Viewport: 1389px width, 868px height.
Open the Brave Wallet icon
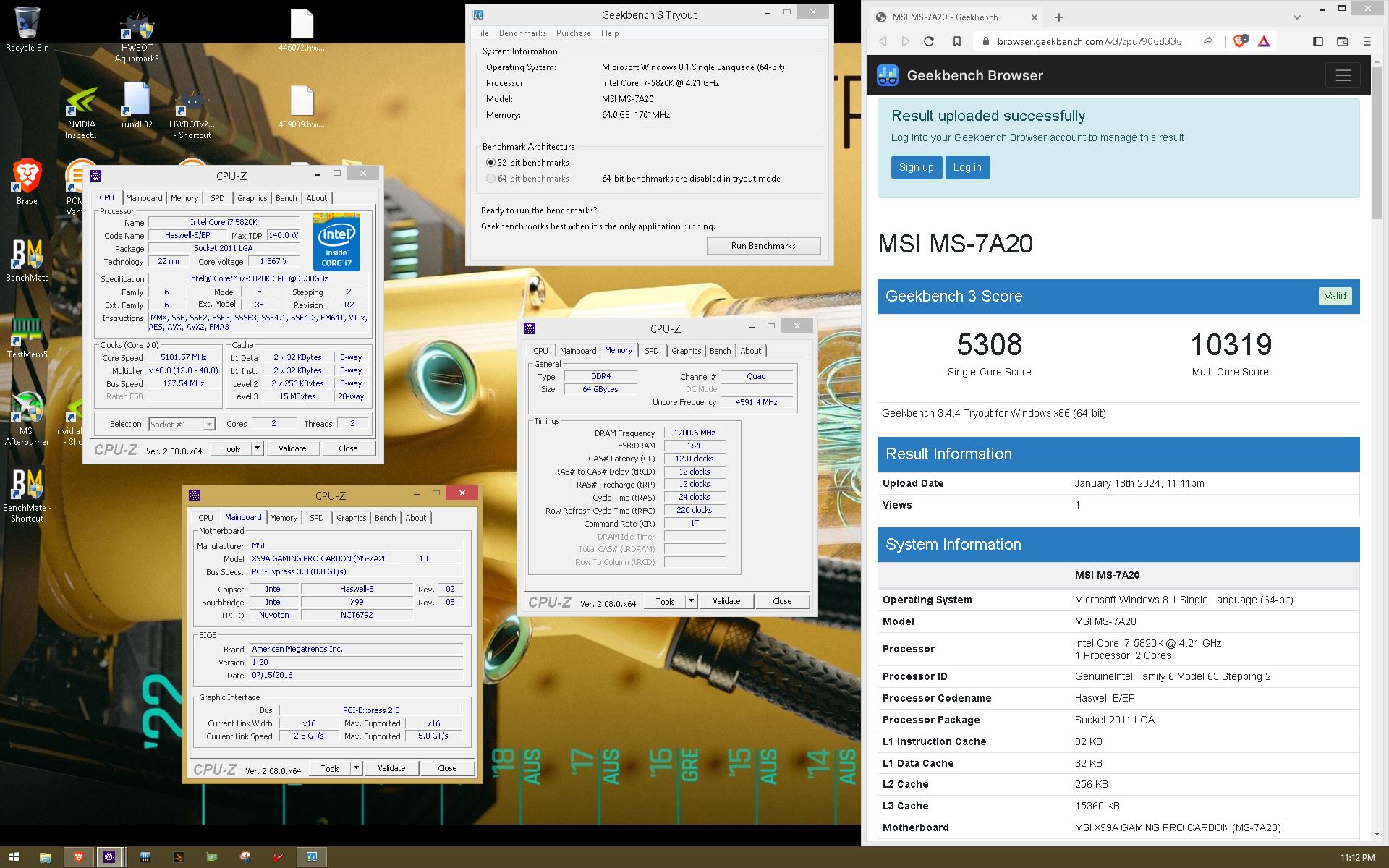pyautogui.click(x=1343, y=41)
